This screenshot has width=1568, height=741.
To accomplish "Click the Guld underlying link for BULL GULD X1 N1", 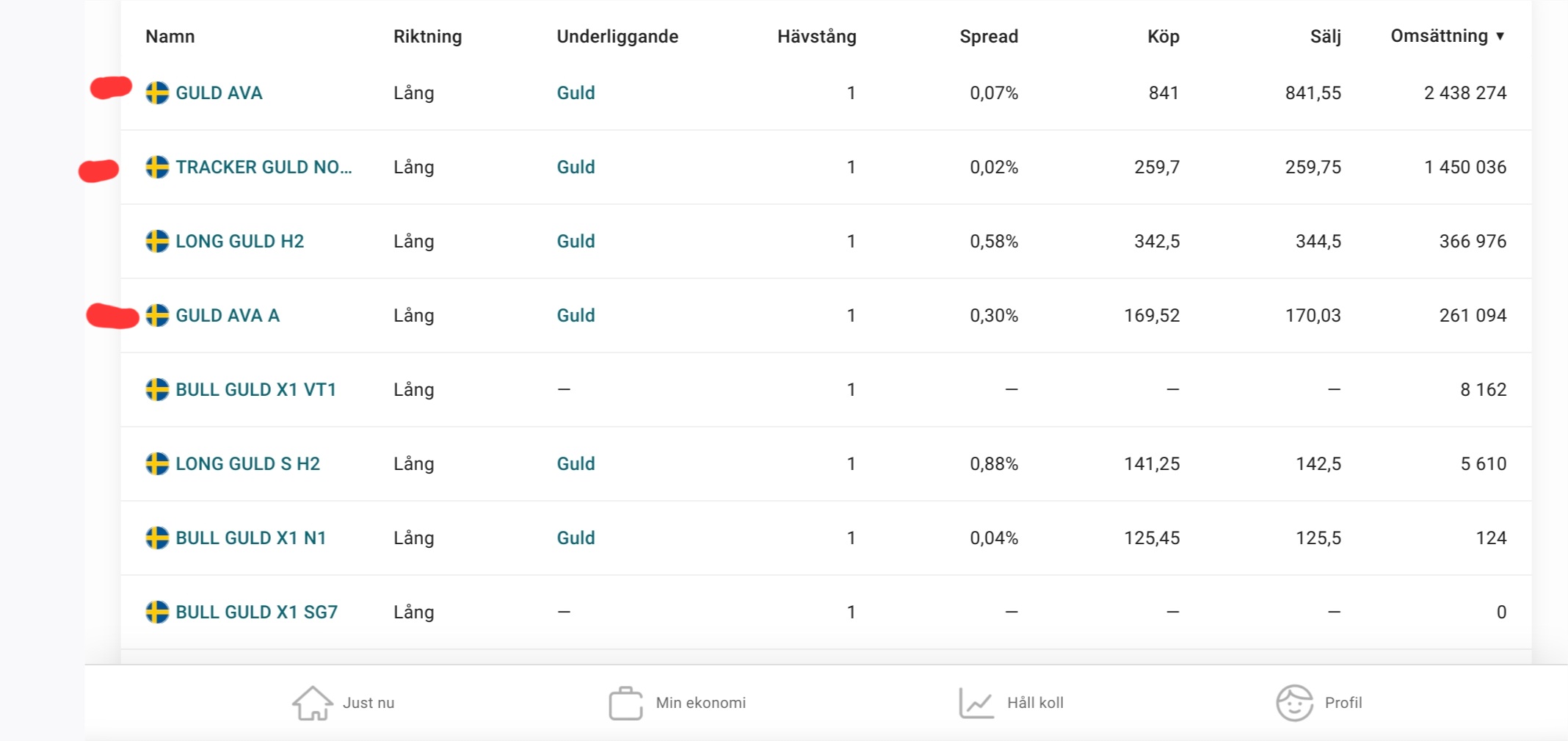I will (x=576, y=538).
